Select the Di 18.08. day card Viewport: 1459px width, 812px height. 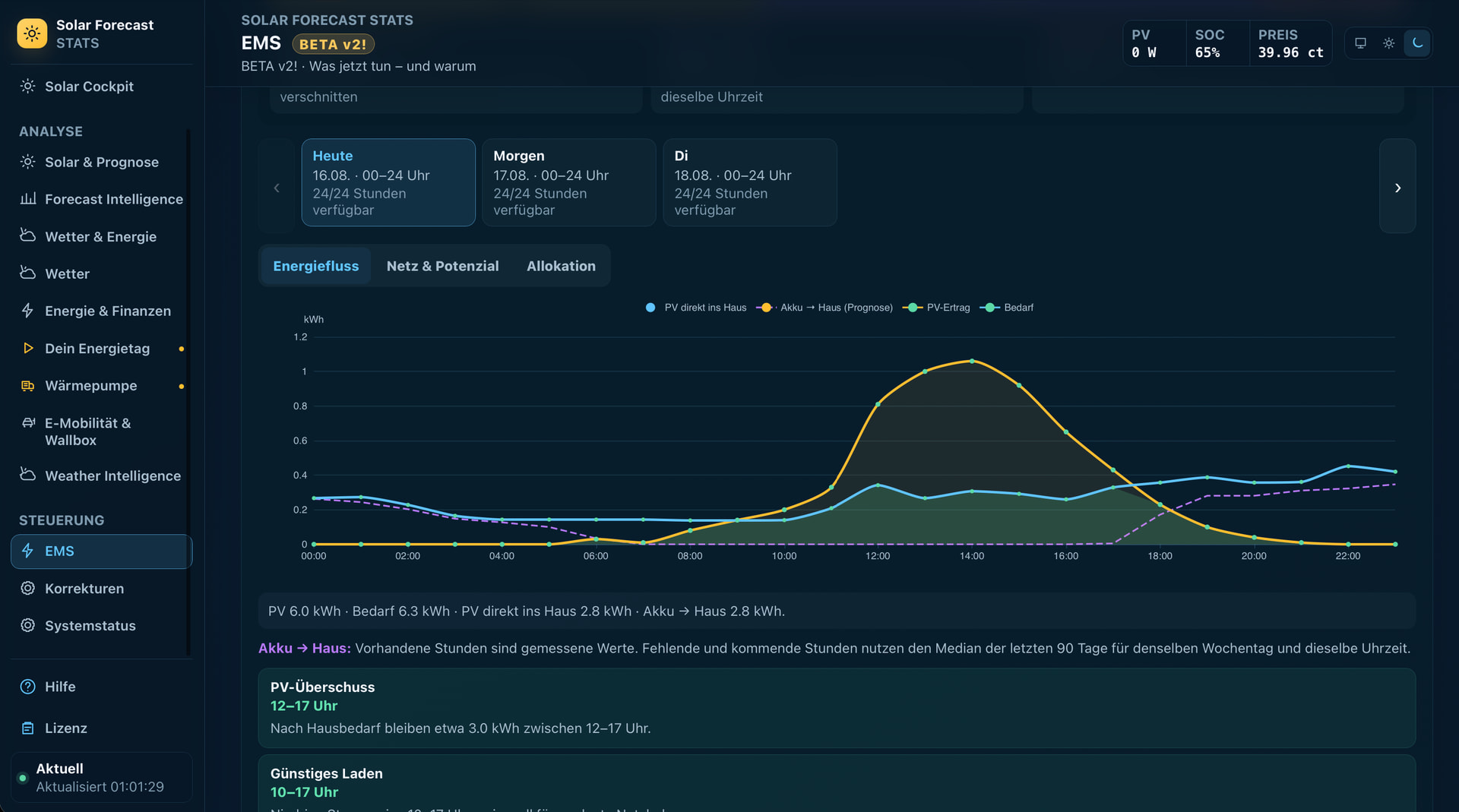(x=750, y=182)
